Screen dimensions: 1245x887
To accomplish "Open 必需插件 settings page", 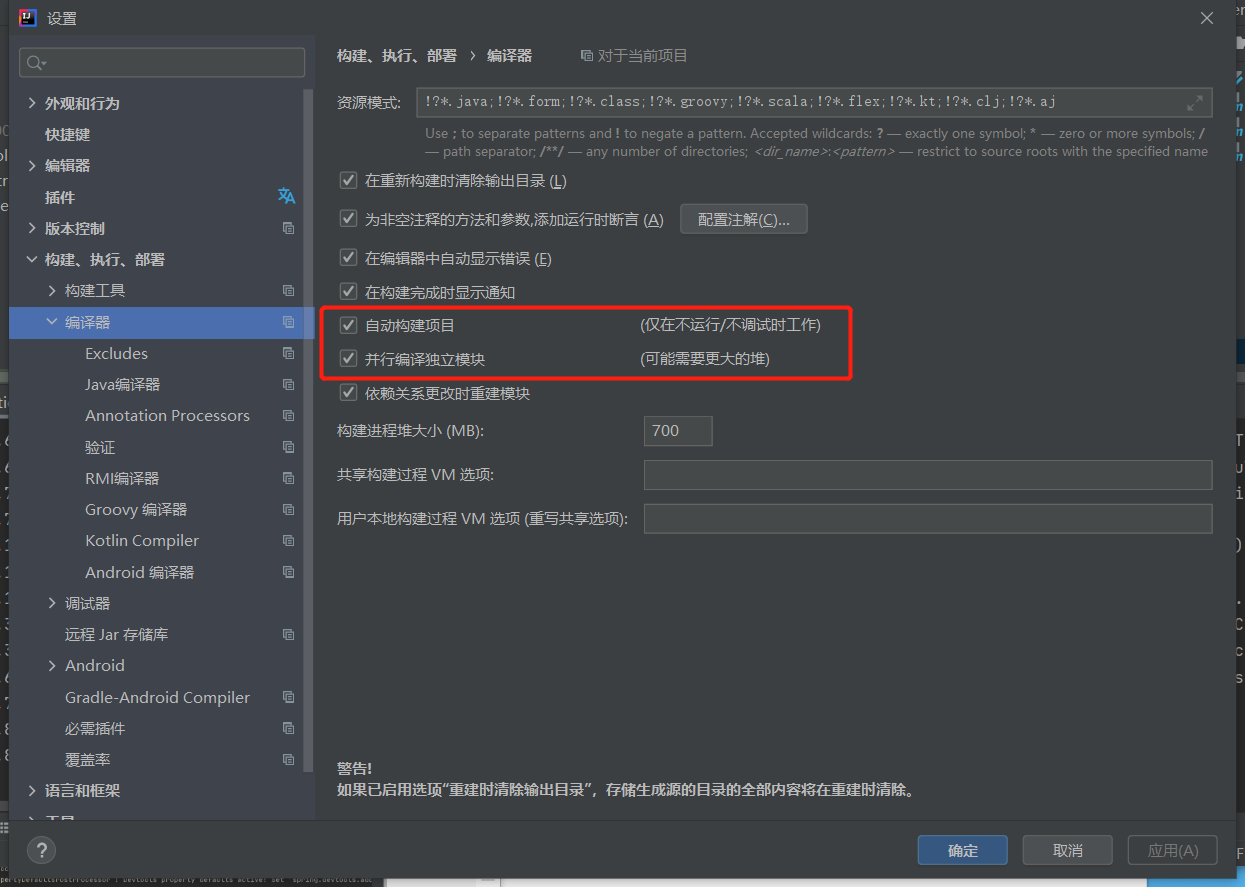I will tap(95, 728).
